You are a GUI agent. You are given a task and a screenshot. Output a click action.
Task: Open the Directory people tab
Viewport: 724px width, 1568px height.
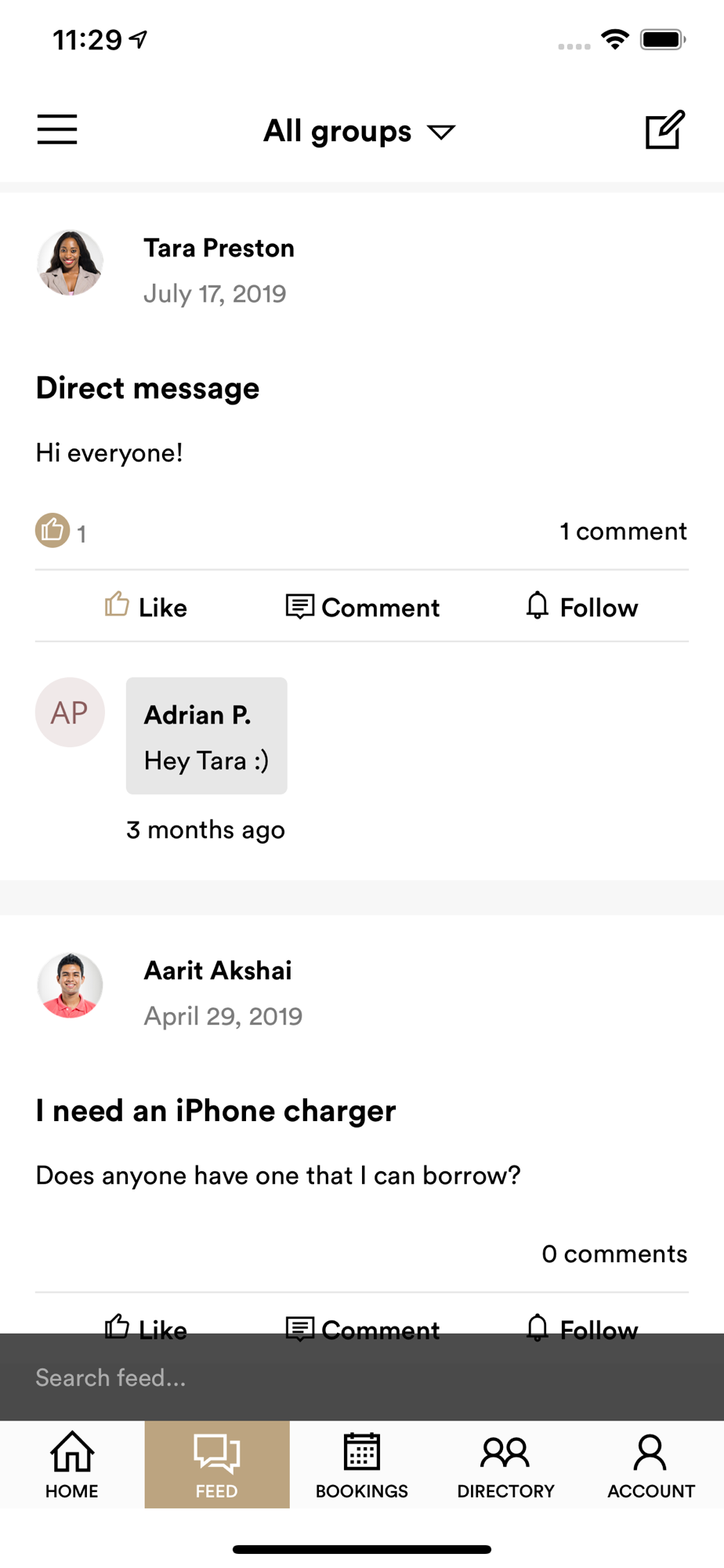click(x=506, y=1465)
